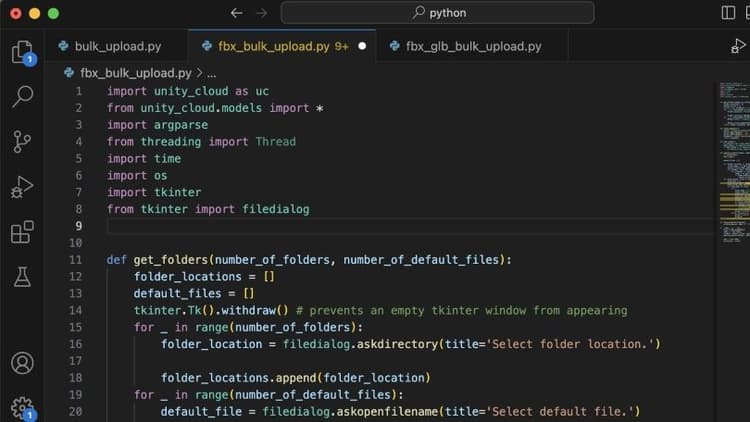Image resolution: width=750 pixels, height=422 pixels.
Task: Place cursor on empty line 9
Action: pos(300,227)
